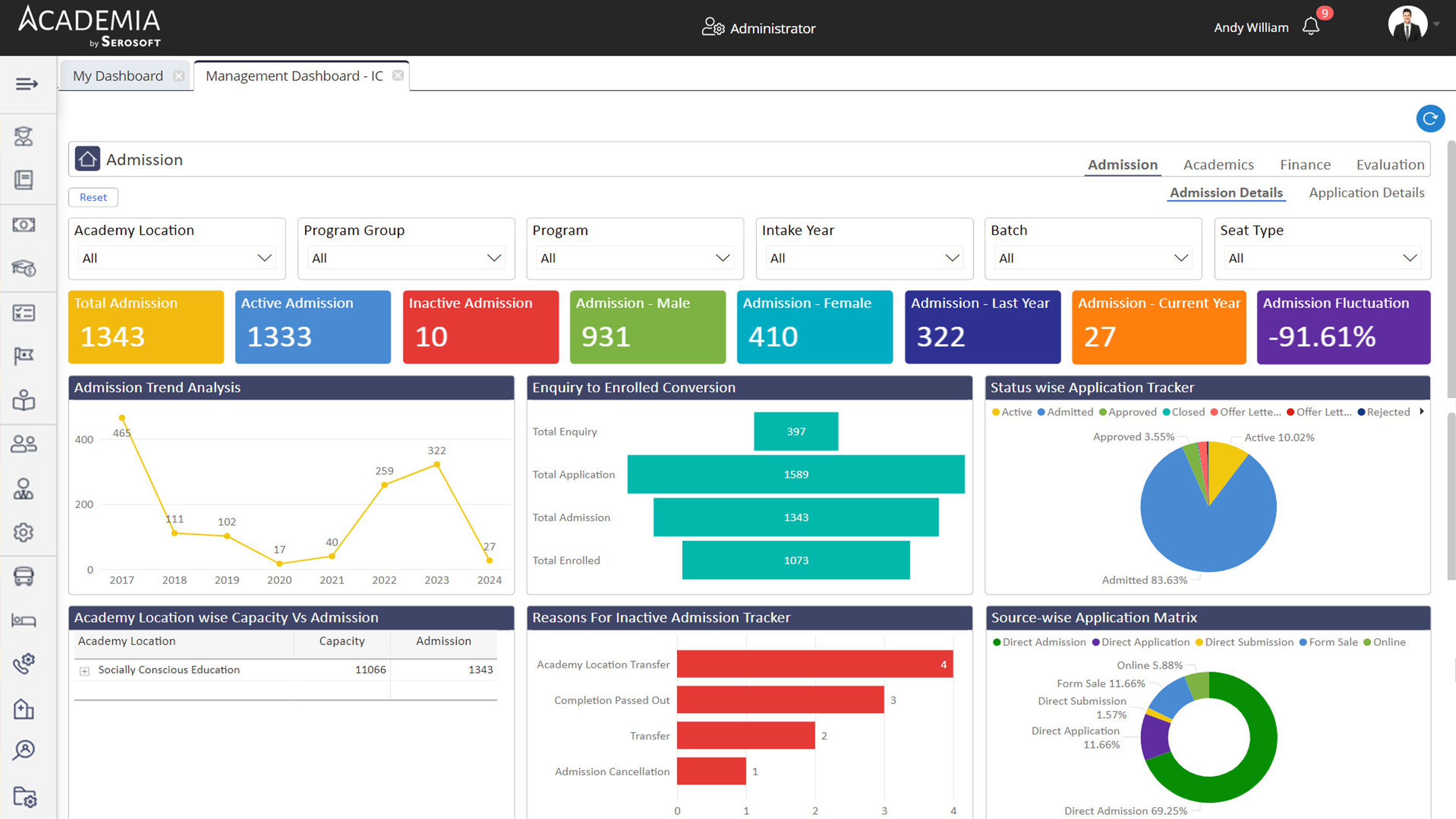Image resolution: width=1456 pixels, height=819 pixels.
Task: Open the Intake Year dropdown
Action: click(x=864, y=258)
